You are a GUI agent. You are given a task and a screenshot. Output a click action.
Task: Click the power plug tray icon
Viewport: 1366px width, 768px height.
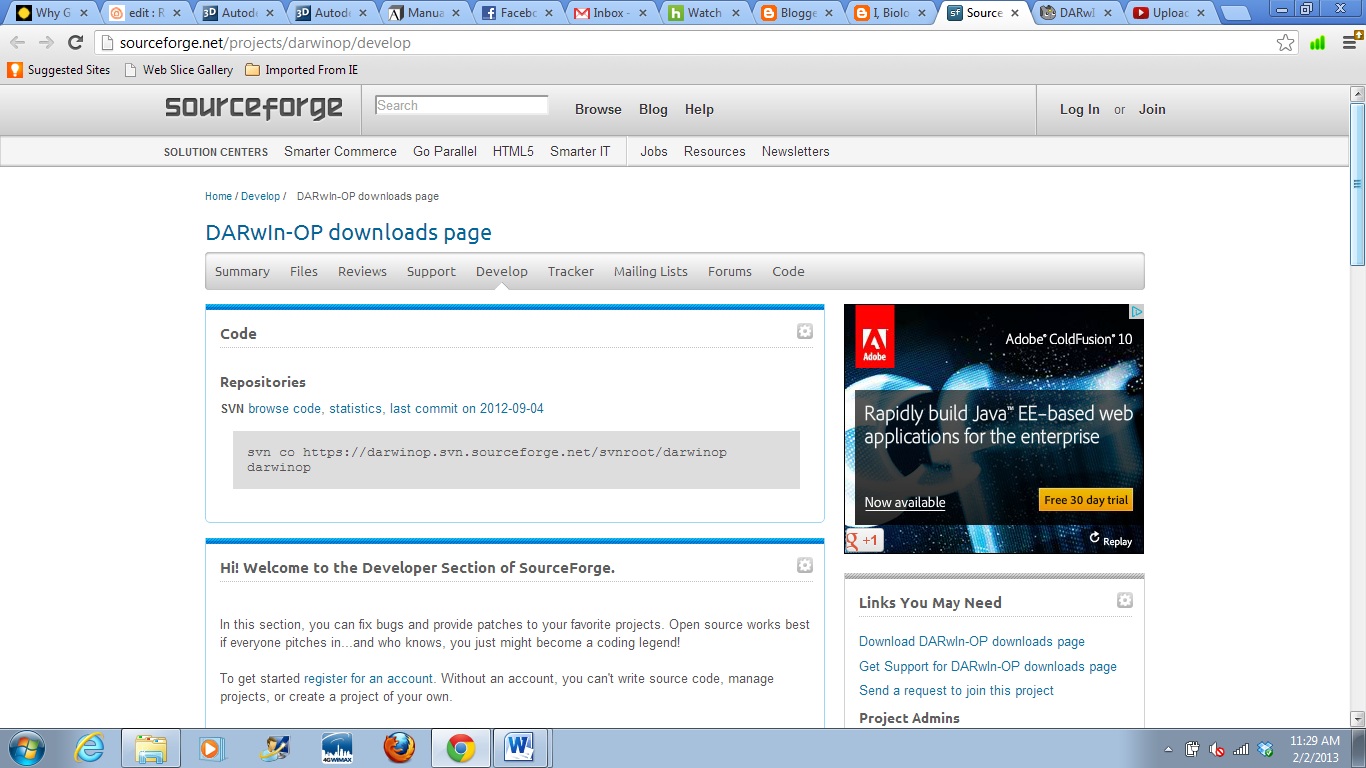click(x=1193, y=749)
